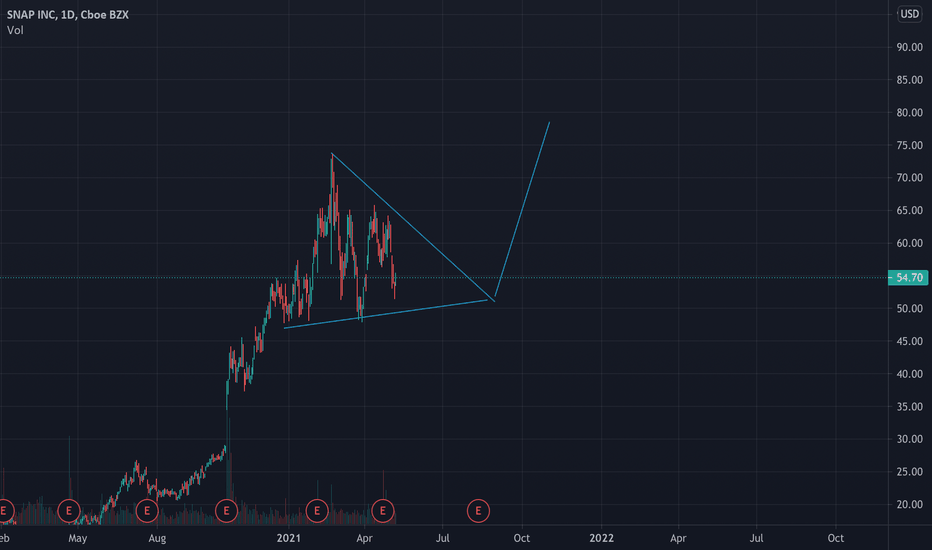
Task: Click the 85.00 price axis label
Action: 909,80
